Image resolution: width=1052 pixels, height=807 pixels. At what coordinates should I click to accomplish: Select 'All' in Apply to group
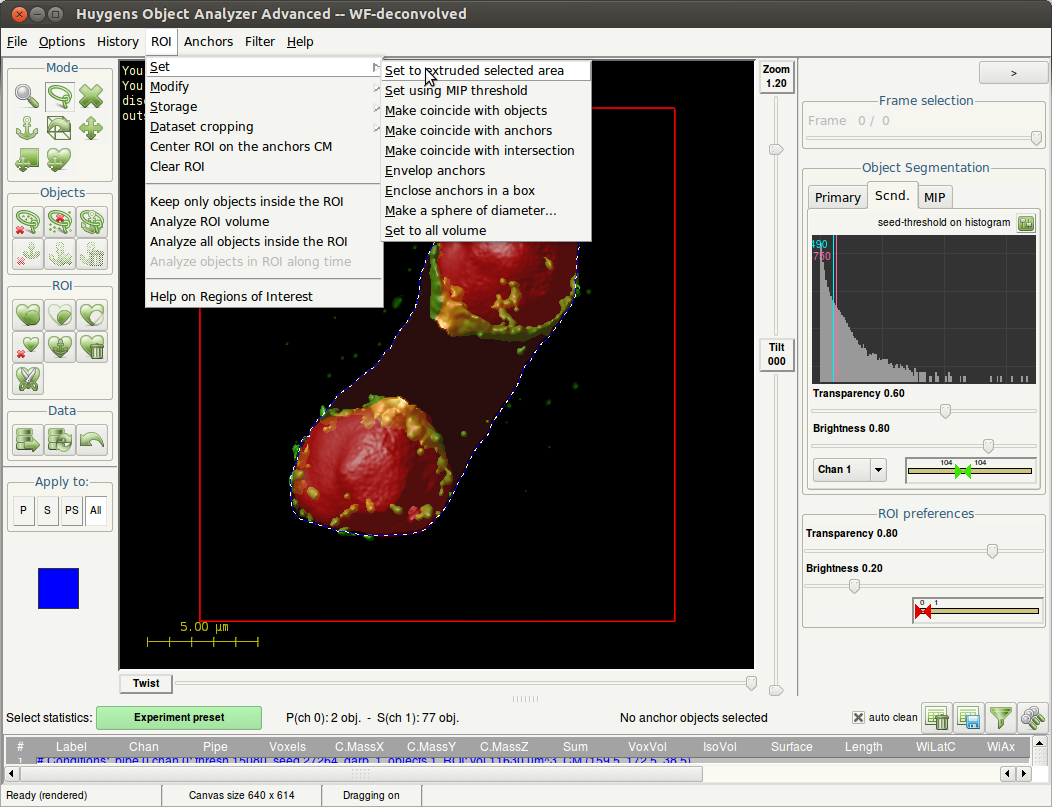tap(96, 510)
